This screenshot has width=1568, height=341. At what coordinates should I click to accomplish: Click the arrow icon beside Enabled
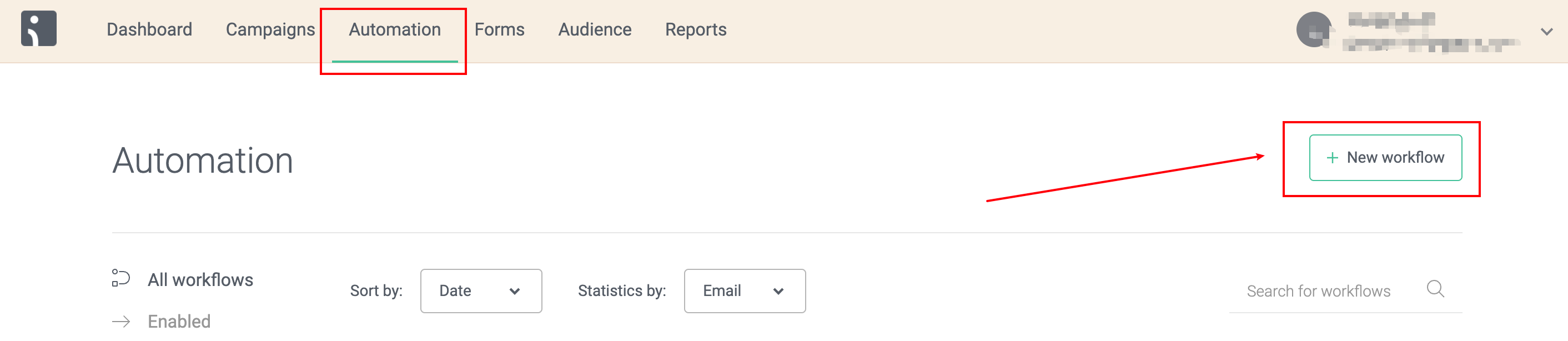pyautogui.click(x=121, y=321)
